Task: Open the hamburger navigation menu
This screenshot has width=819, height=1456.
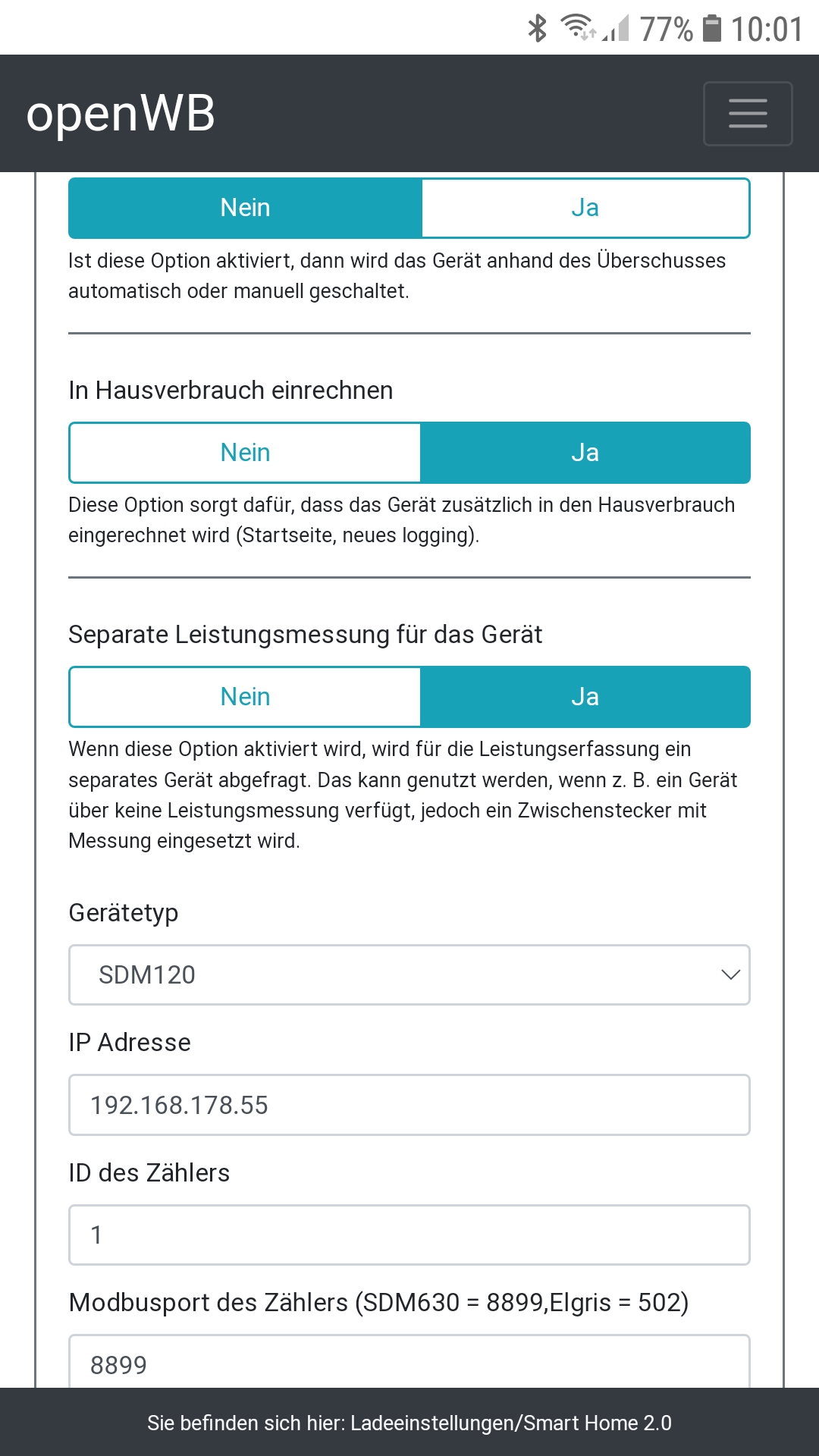Action: point(748,114)
